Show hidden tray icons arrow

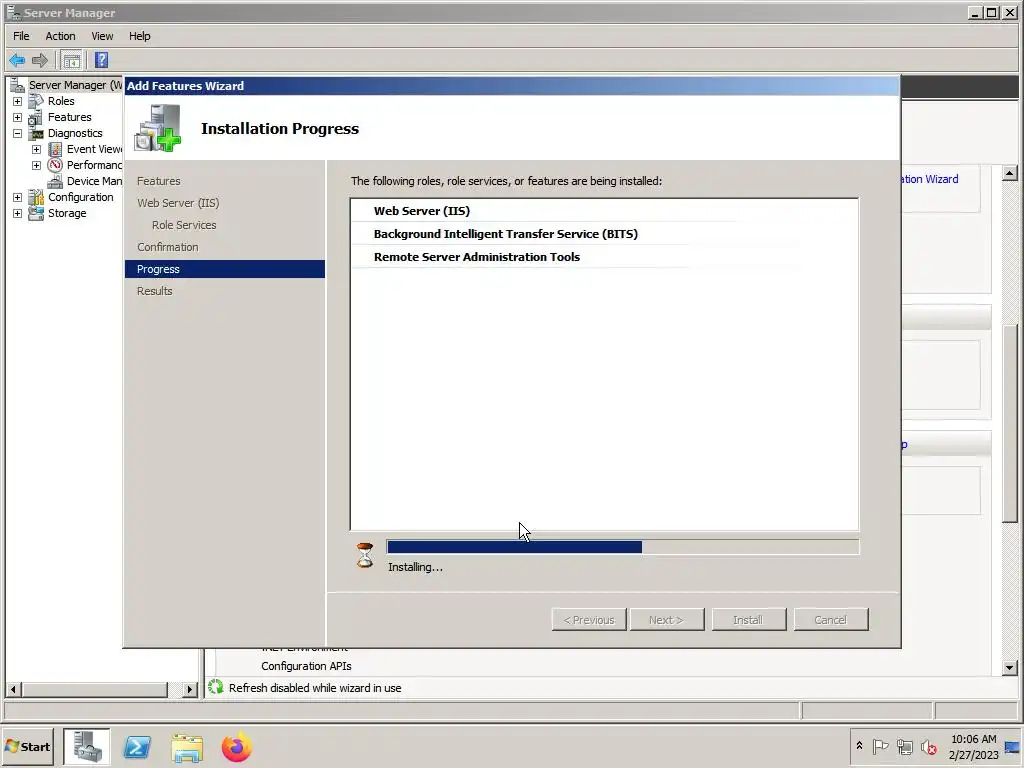(859, 746)
